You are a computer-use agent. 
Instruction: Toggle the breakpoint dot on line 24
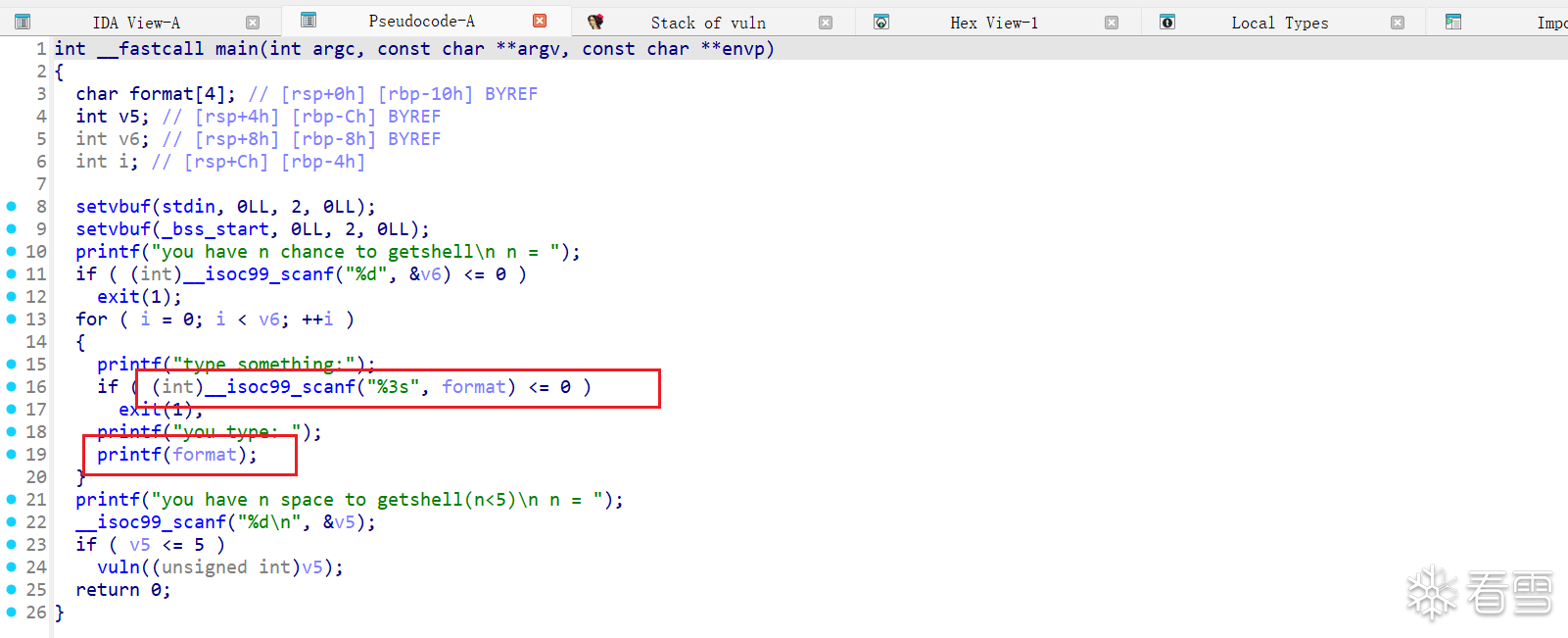point(12,566)
